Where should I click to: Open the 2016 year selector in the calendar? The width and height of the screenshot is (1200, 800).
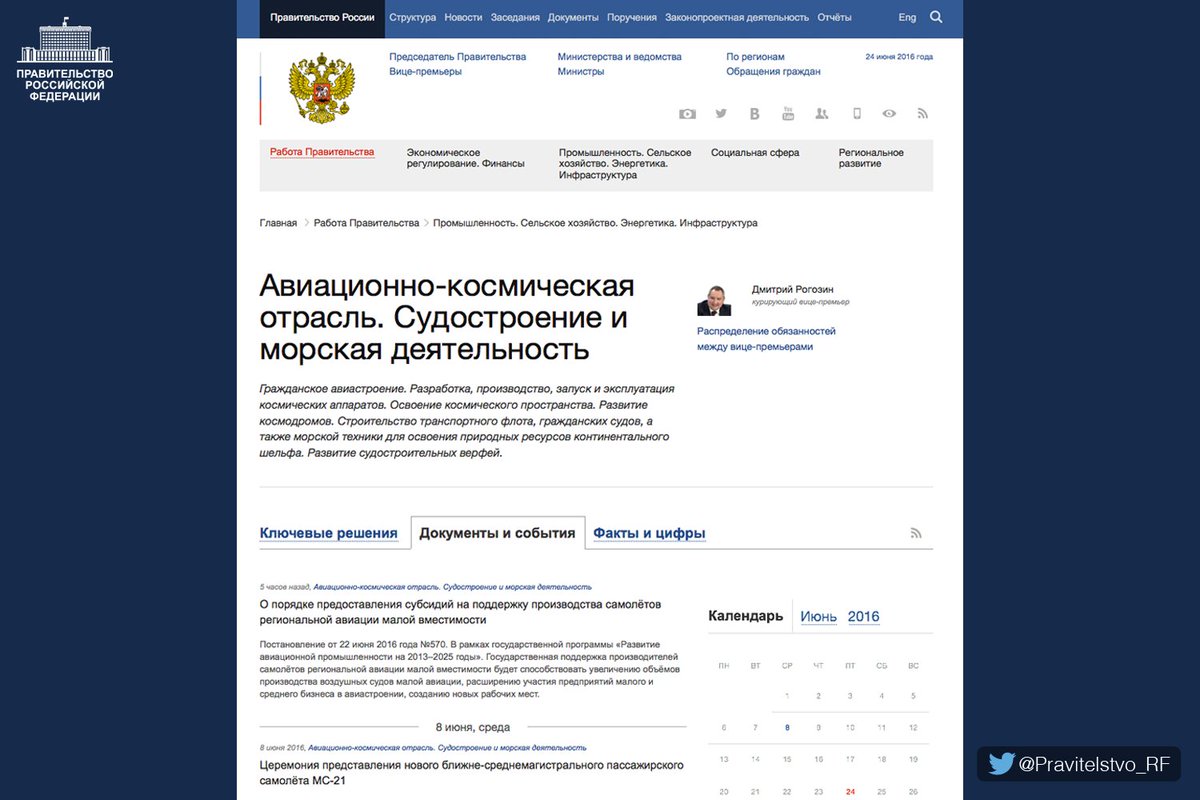[x=864, y=617]
